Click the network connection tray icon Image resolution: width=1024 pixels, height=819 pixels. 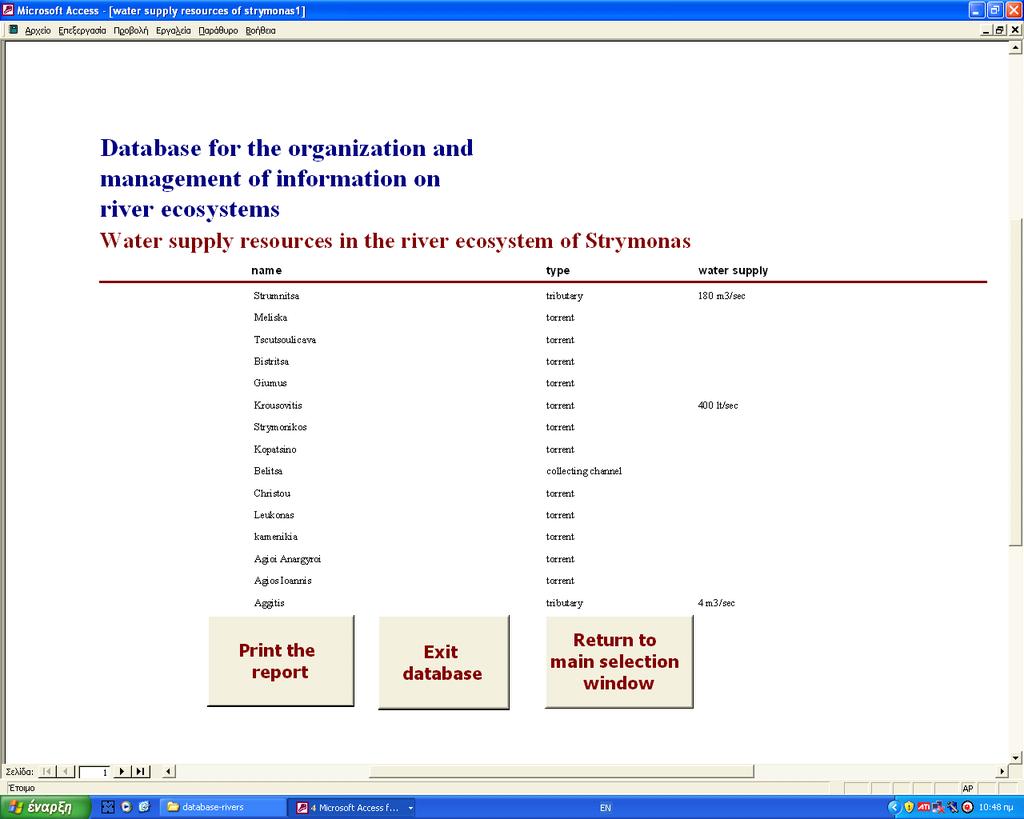coord(938,808)
